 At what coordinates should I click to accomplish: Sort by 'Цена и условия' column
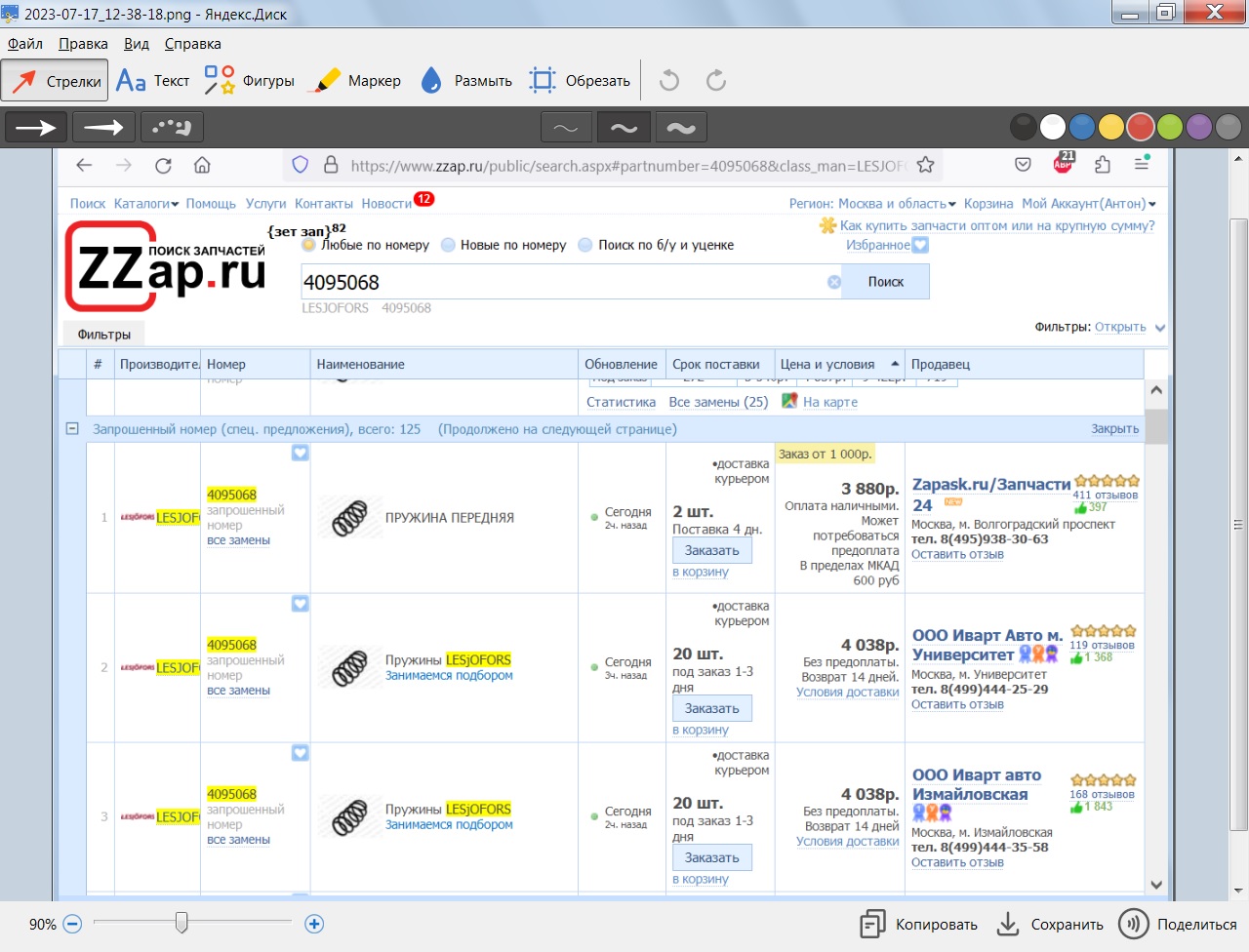point(838,364)
